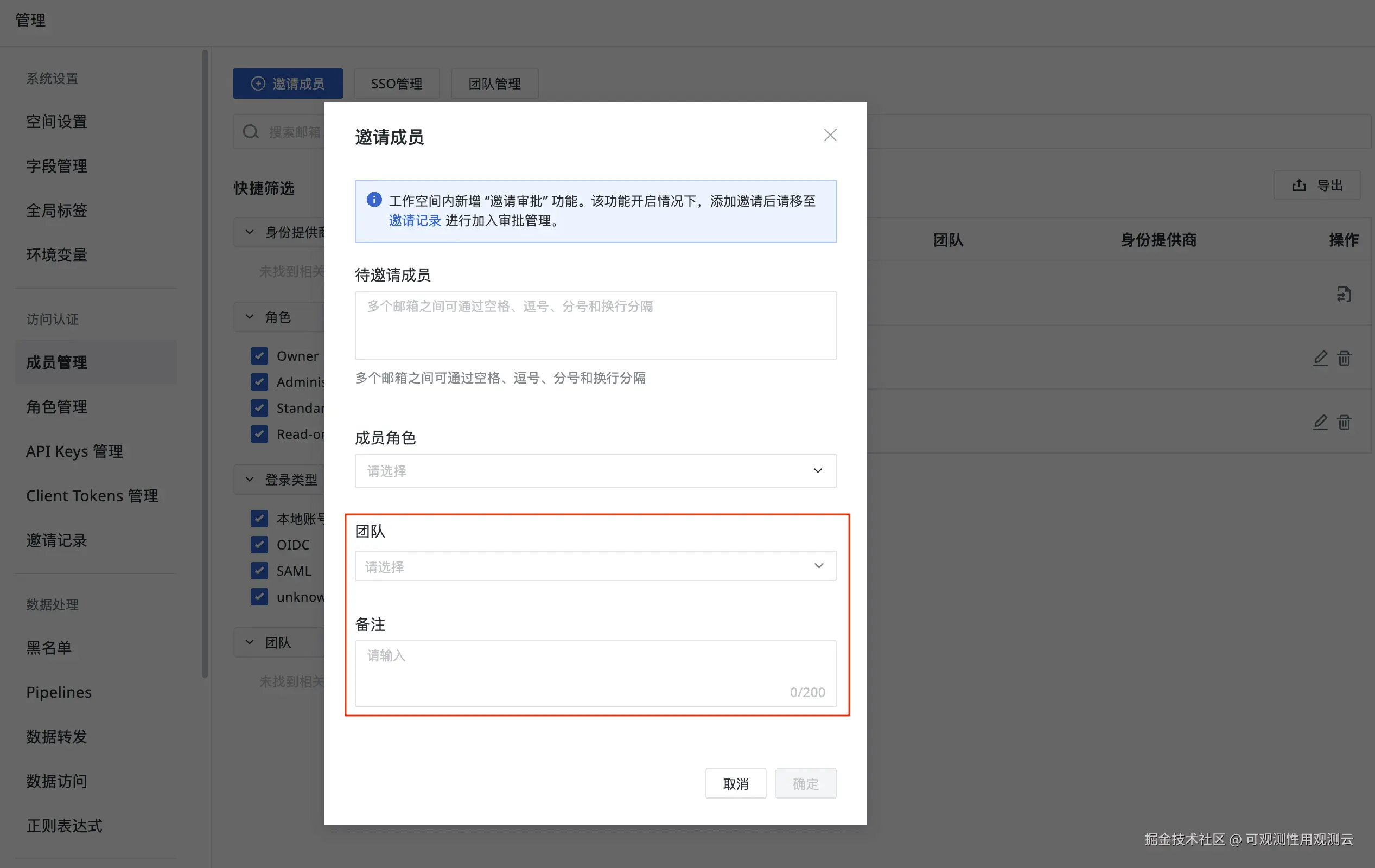Toggle the SAML login type checkbox
The height and width of the screenshot is (868, 1375).
point(259,571)
